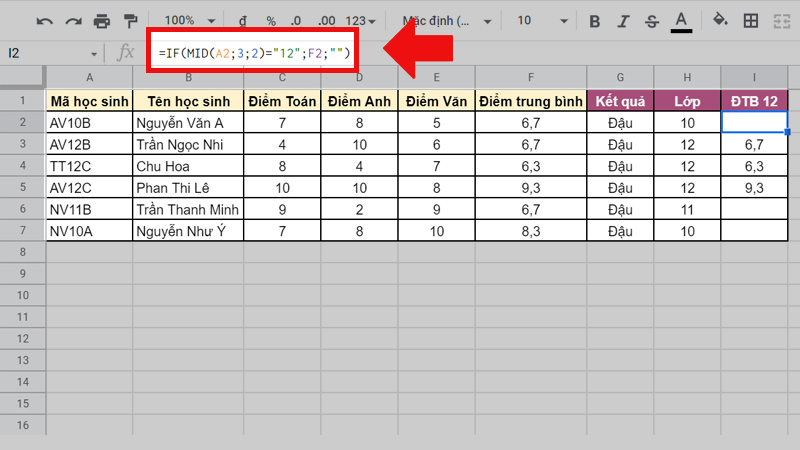The width and height of the screenshot is (800, 450).
Task: Select cell "Nguyễn Văn A"
Action: click(x=188, y=123)
